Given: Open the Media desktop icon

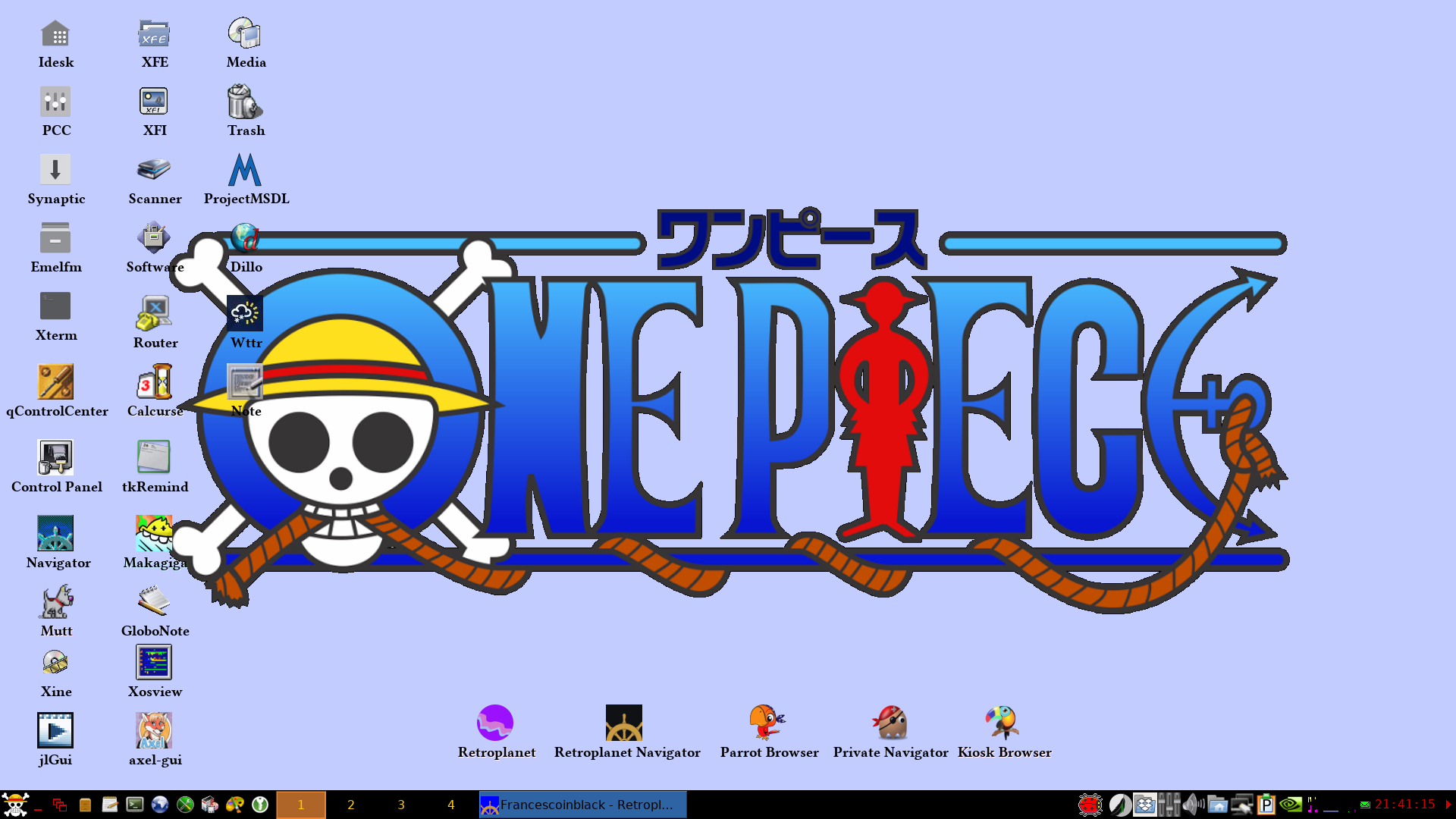Looking at the screenshot, I should [x=245, y=34].
